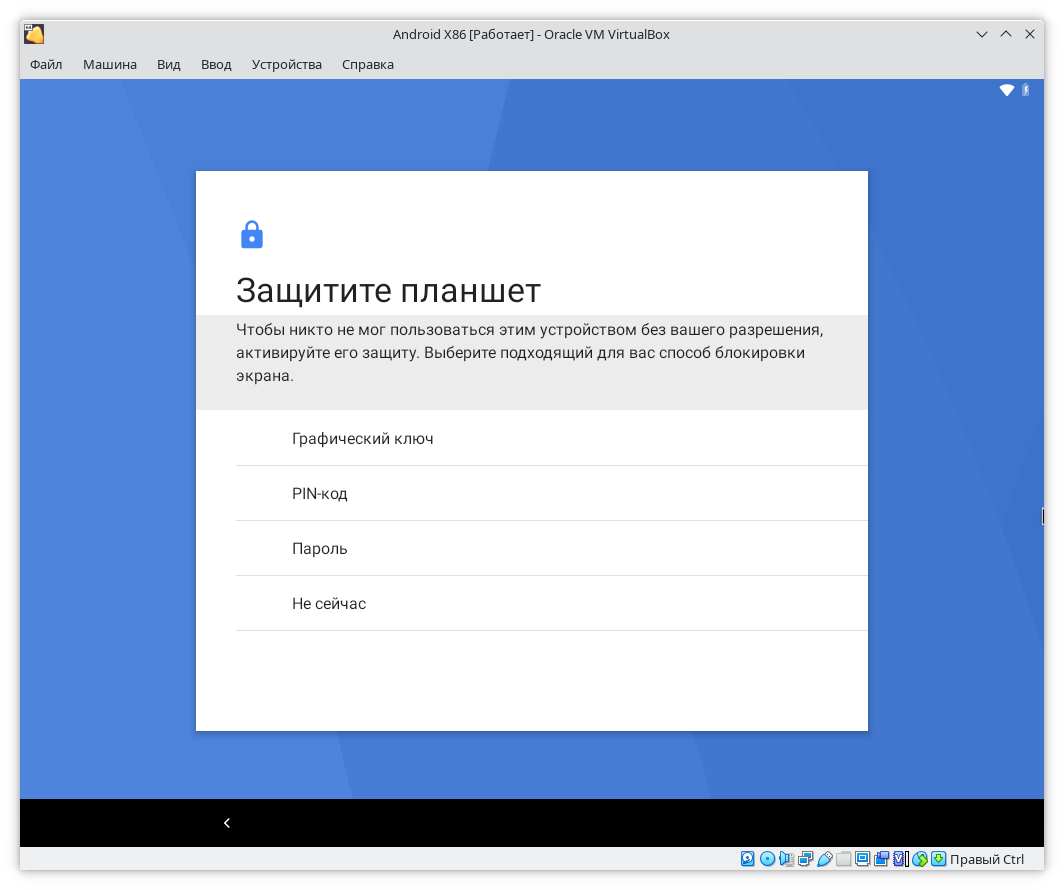Click the optical disk indicator icon
The height and width of the screenshot is (890, 1064).
[x=767, y=859]
